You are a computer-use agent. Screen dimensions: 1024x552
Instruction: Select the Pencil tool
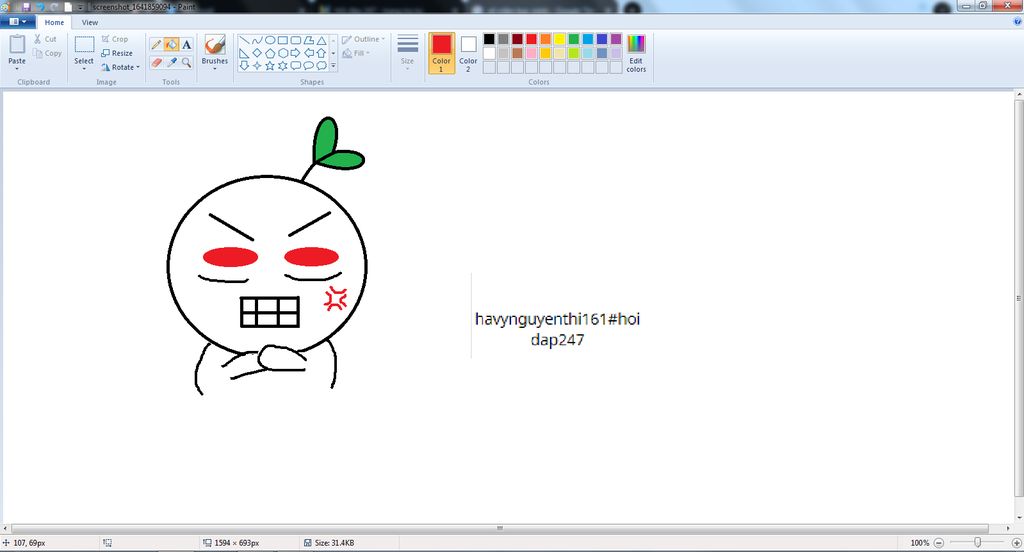tap(156, 44)
